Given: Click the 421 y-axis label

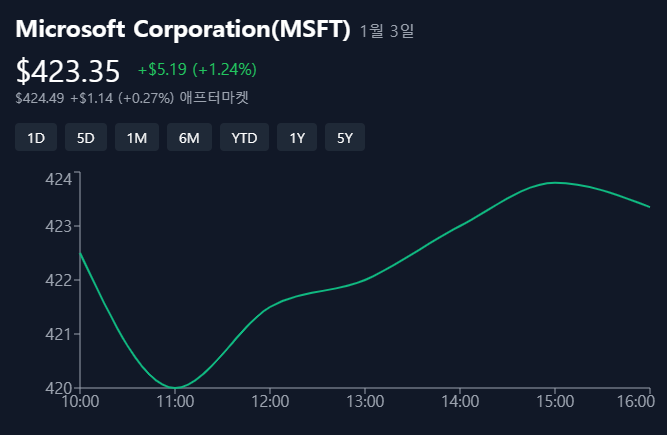Looking at the screenshot, I should click(58, 334).
